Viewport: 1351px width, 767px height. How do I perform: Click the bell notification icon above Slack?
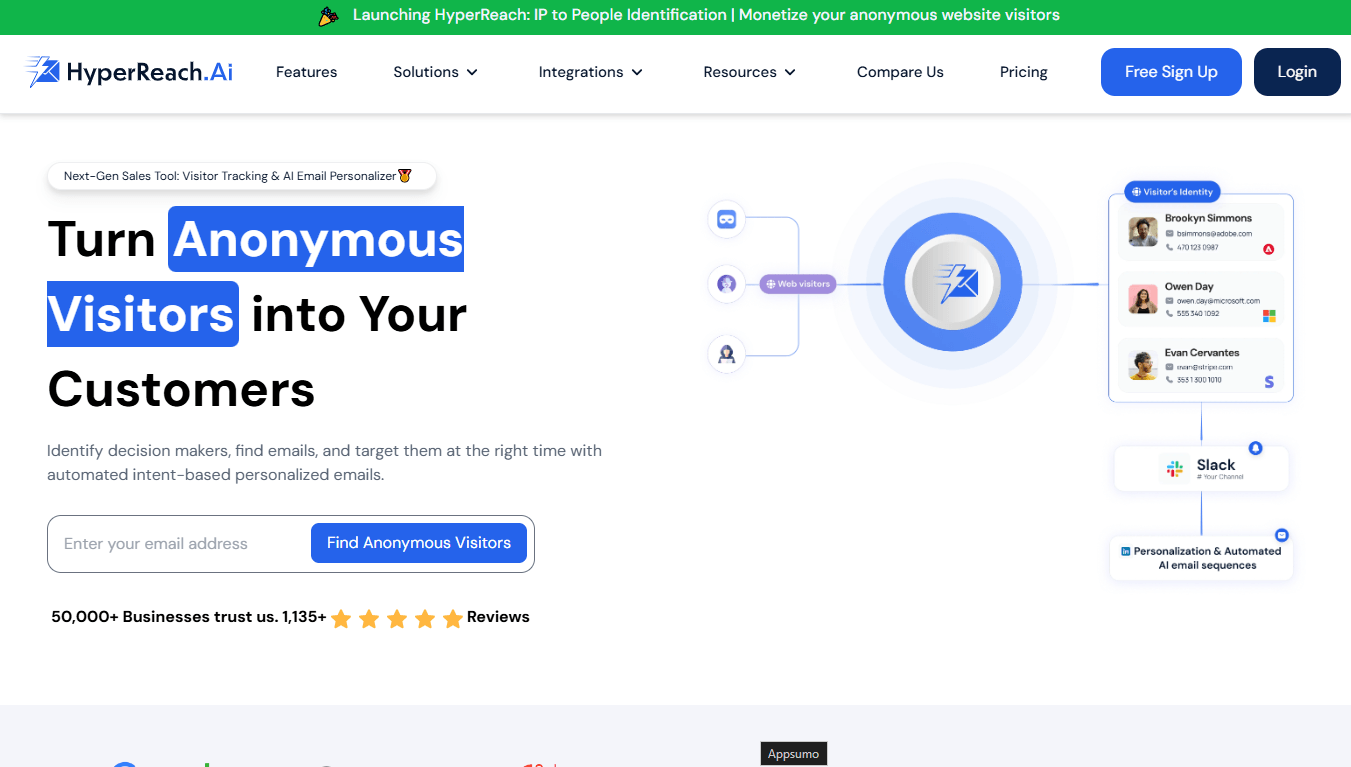(x=1255, y=448)
